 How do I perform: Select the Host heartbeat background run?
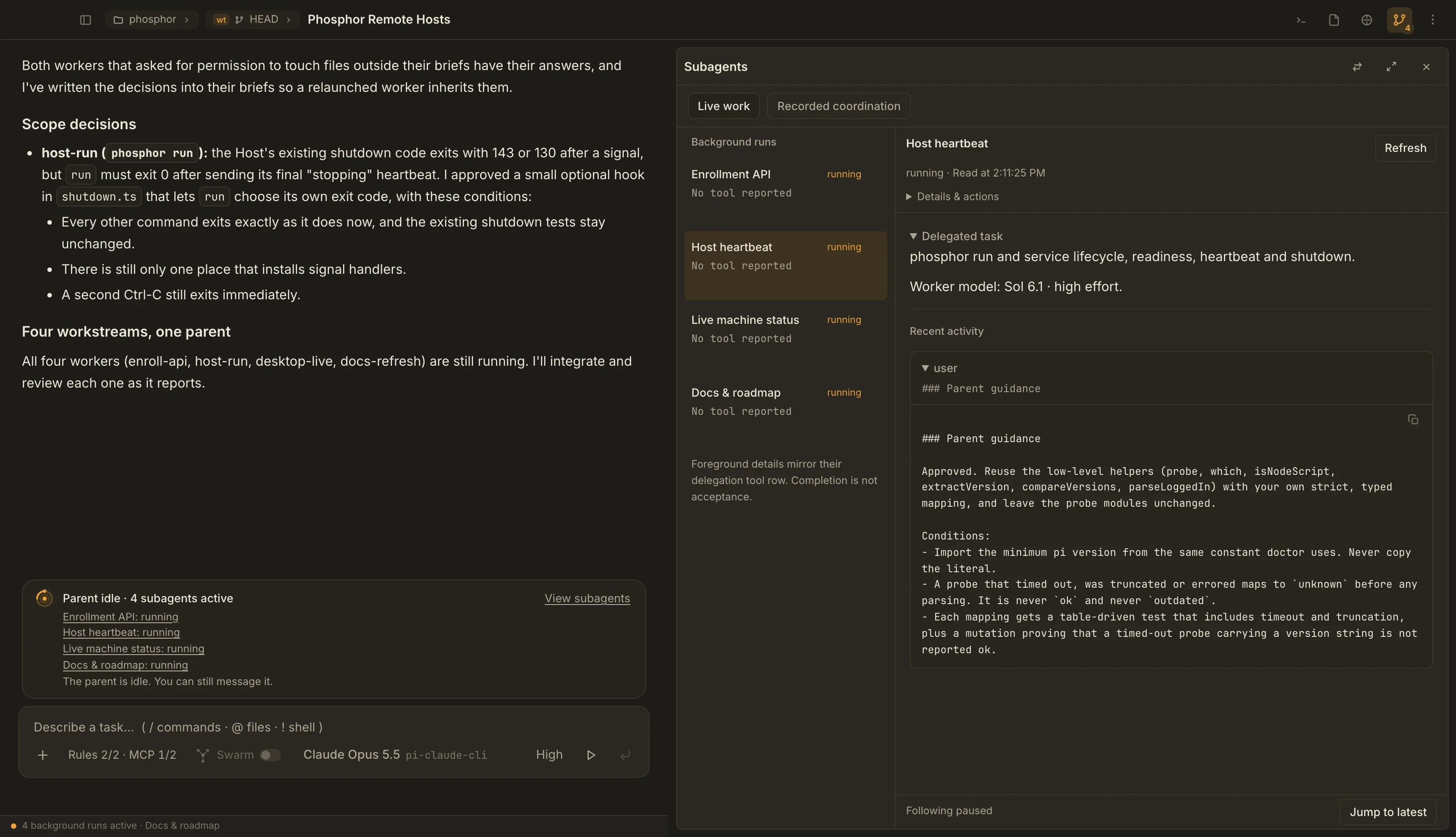[785, 266]
